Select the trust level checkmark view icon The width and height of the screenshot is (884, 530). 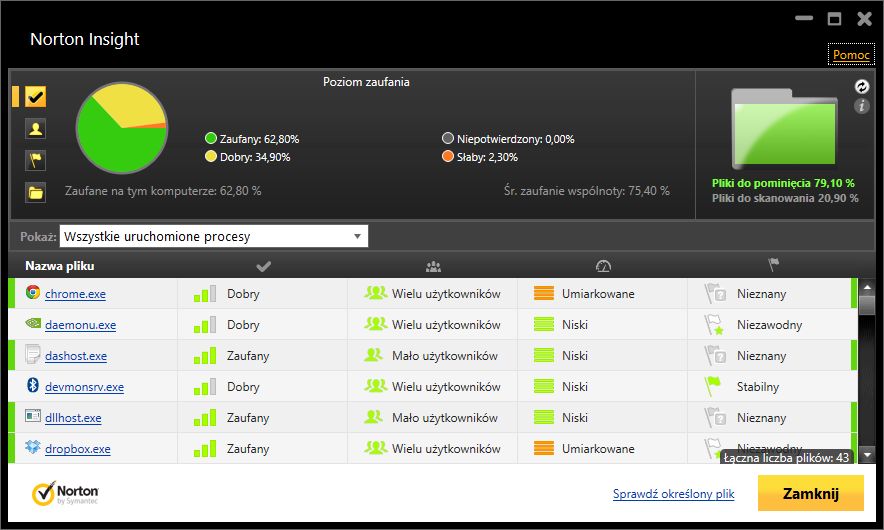coord(36,97)
